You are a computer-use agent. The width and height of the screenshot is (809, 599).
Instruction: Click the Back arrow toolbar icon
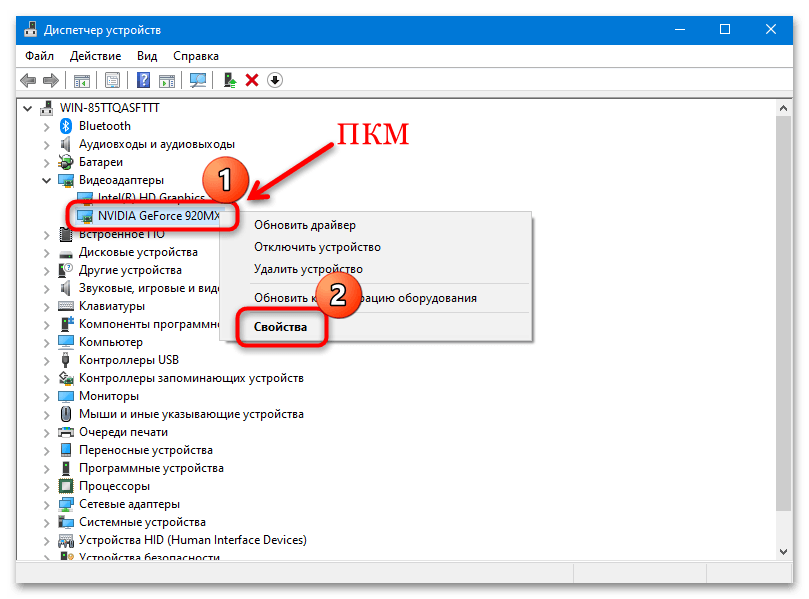27,80
